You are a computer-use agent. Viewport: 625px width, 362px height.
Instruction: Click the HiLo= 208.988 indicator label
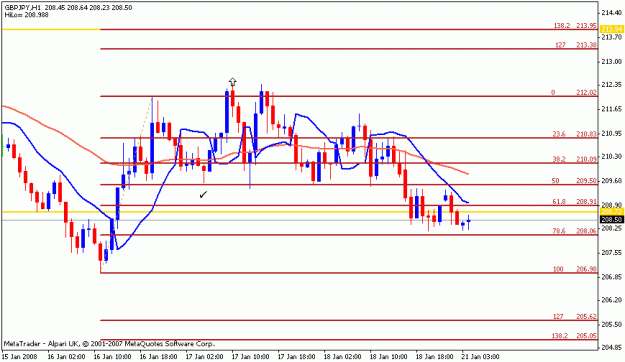coord(27,15)
